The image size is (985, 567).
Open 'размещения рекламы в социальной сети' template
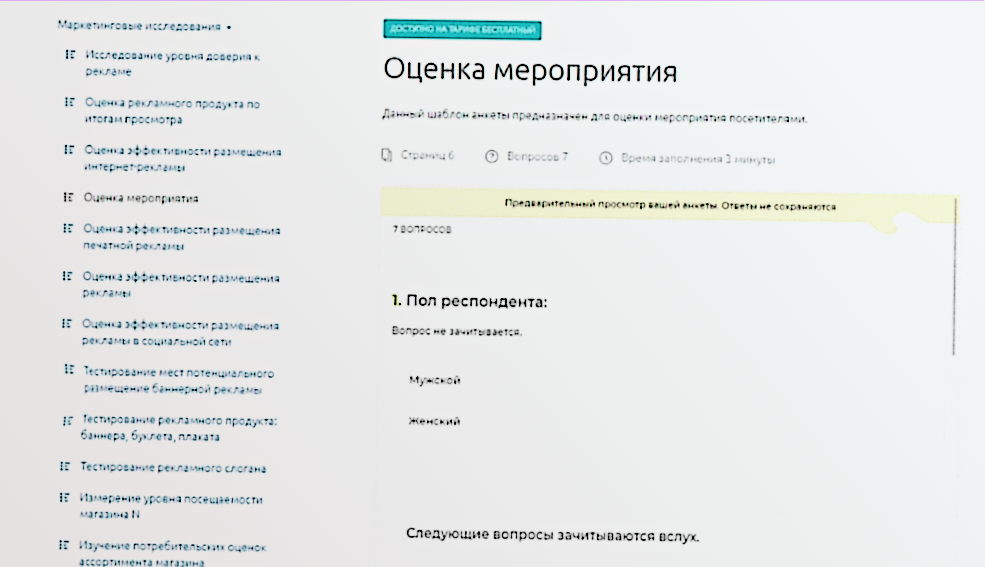[x=180, y=333]
